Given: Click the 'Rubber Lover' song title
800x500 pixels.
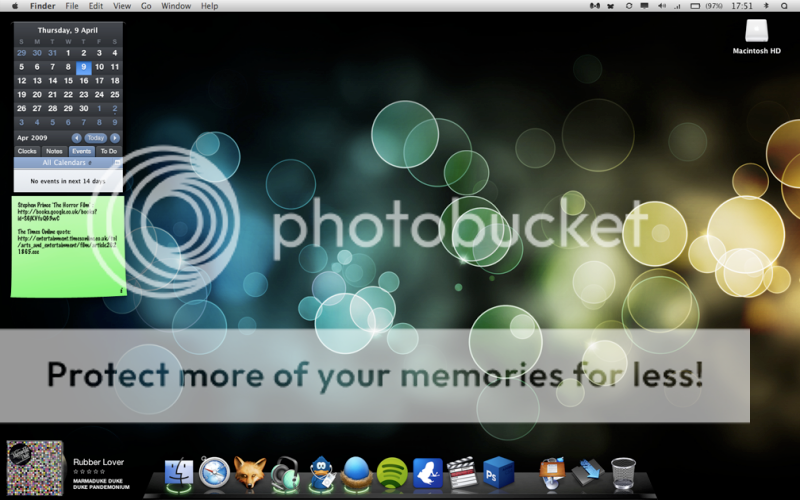Looking at the screenshot, I should coord(98,462).
